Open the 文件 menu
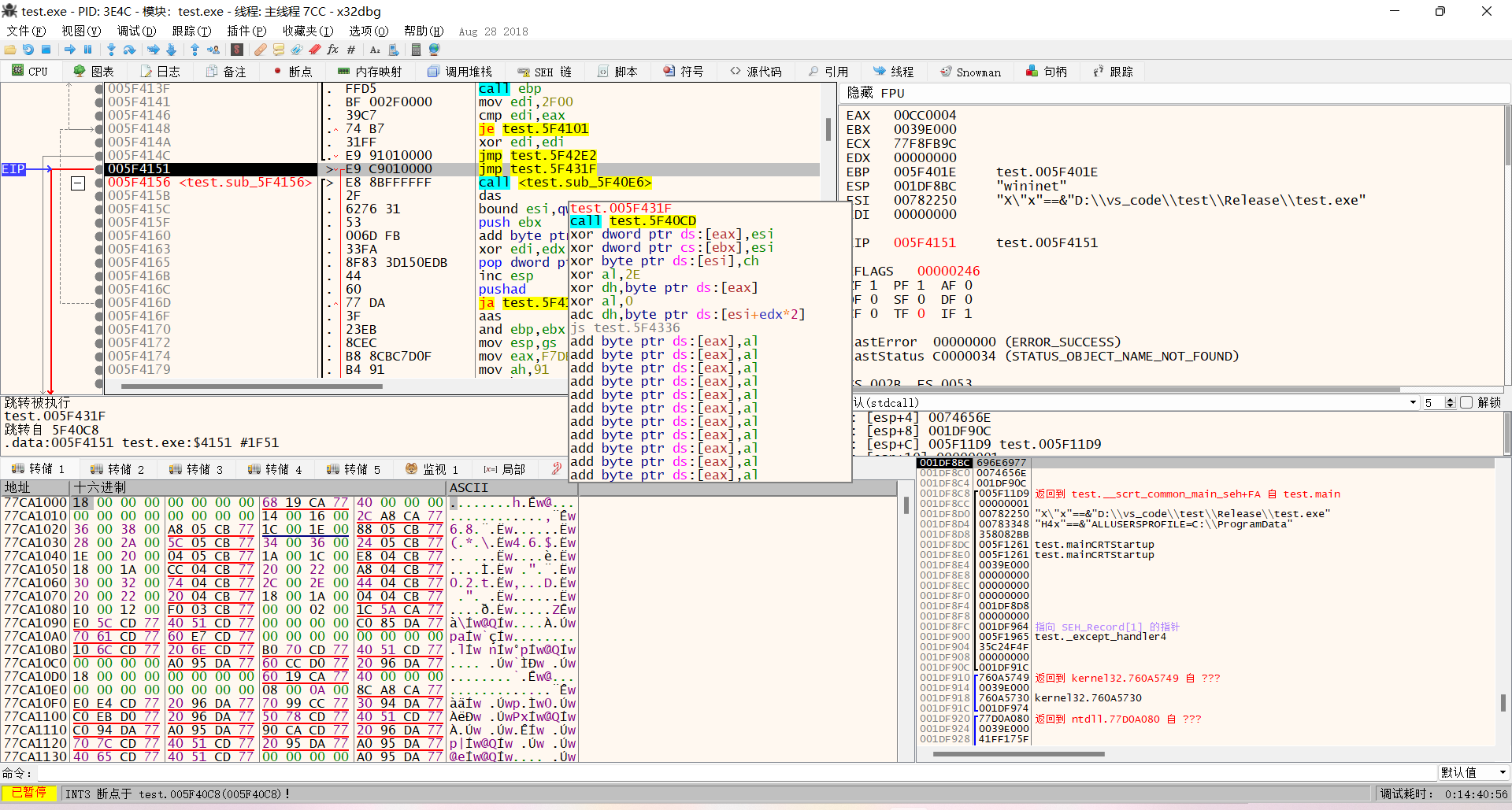1512x810 pixels. tap(26, 31)
